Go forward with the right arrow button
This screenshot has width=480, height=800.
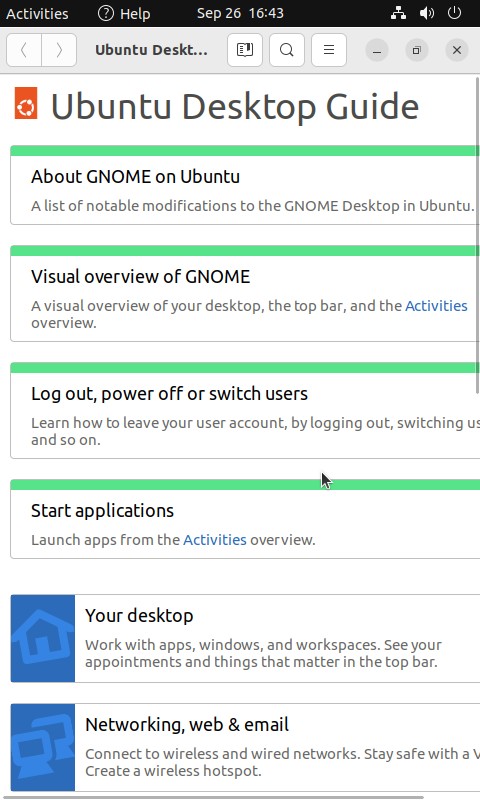pos(59,50)
